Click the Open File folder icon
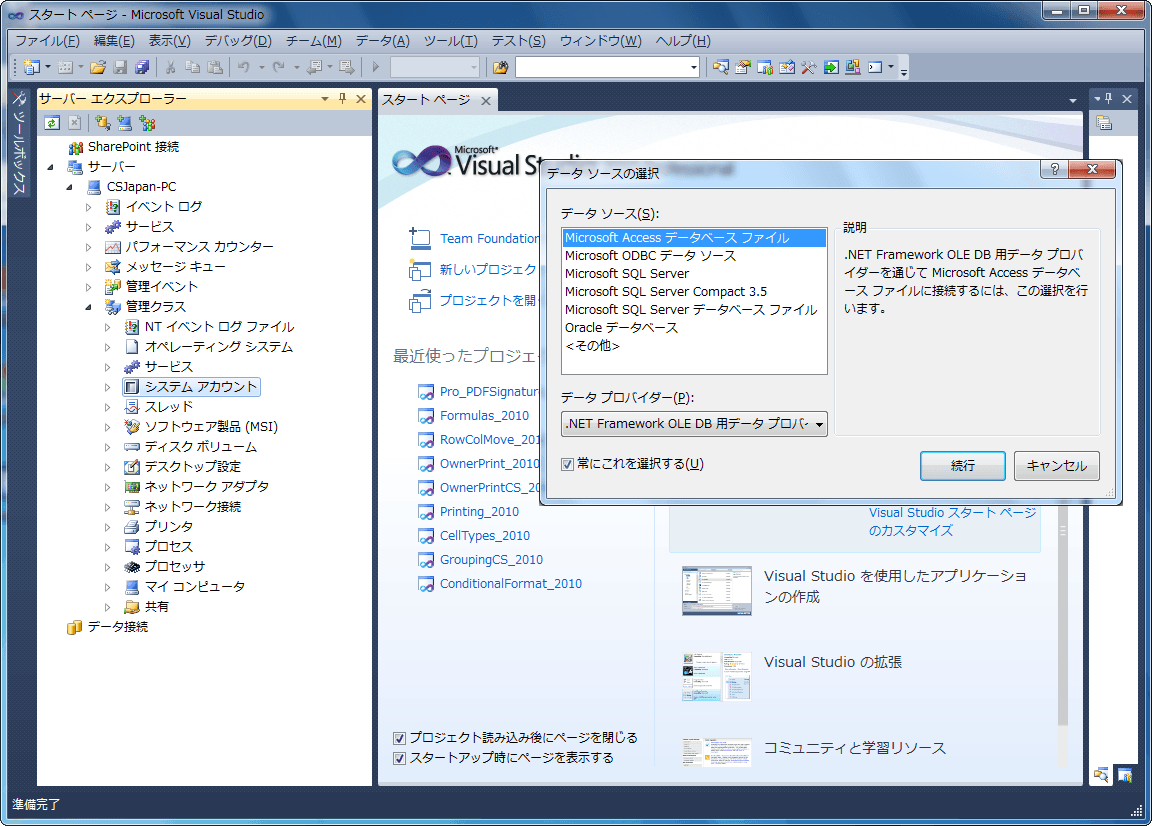This screenshot has height=826, width=1152. click(98, 68)
